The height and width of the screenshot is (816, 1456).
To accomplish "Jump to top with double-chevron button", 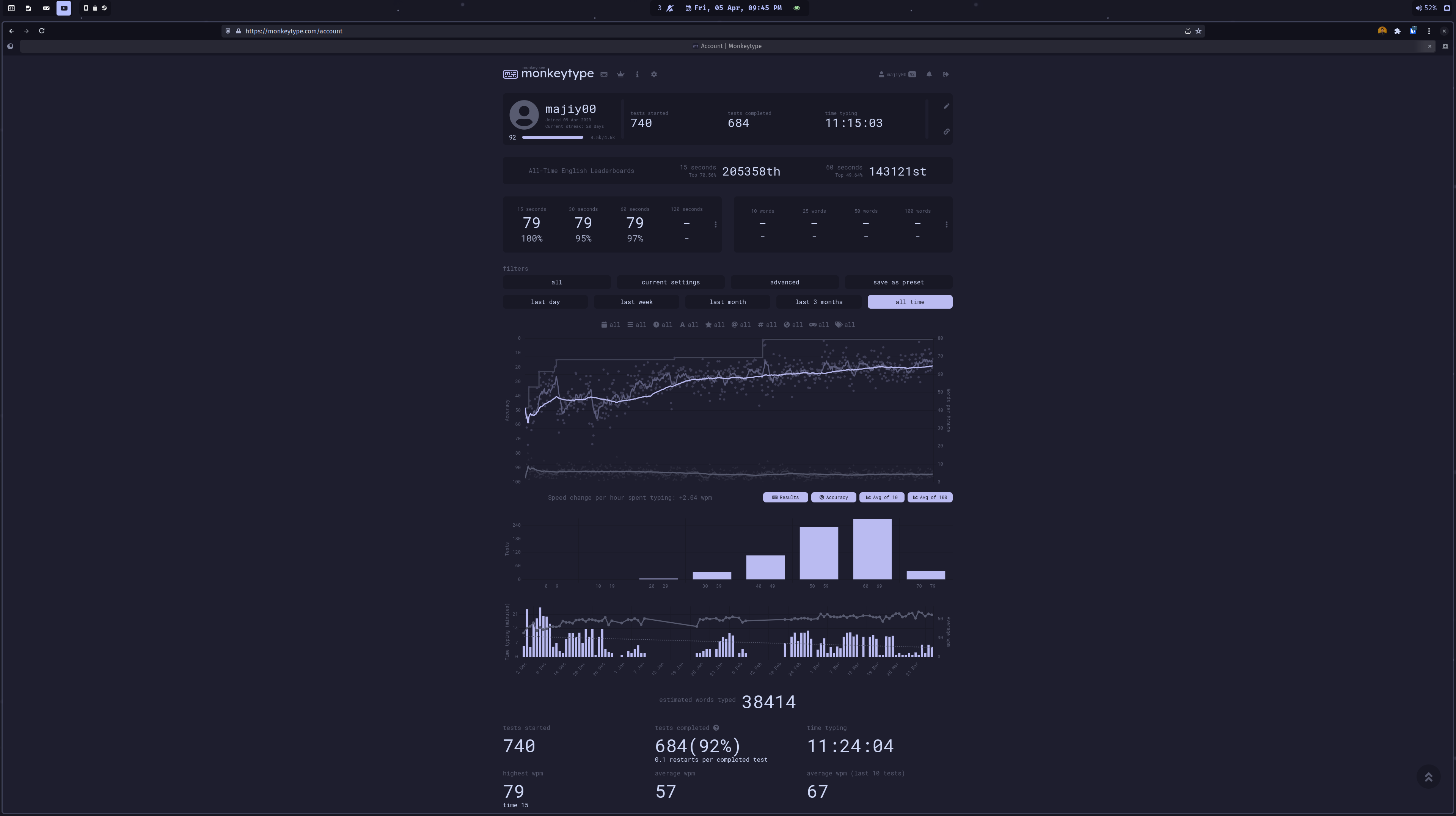I will (1428, 777).
